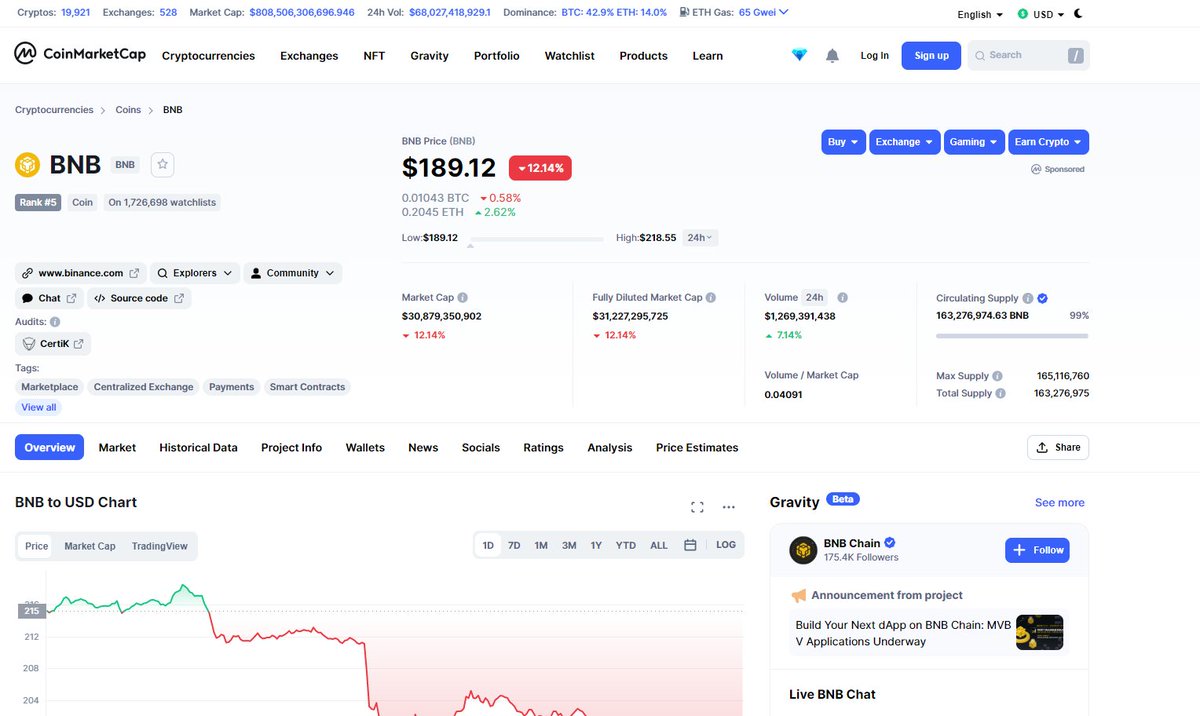Open the Gaming dropdown
1200x716 pixels.
click(x=974, y=142)
